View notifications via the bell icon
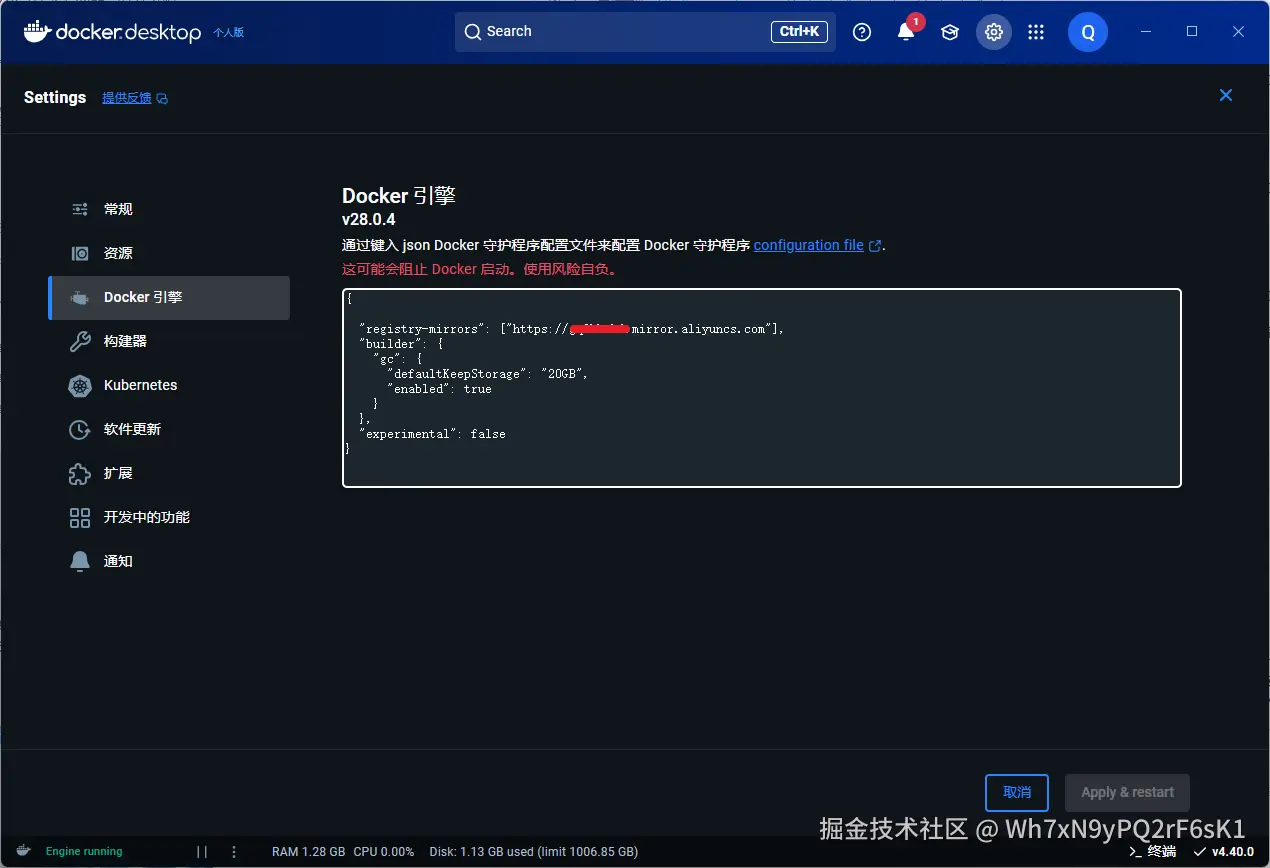The image size is (1270, 868). [905, 31]
